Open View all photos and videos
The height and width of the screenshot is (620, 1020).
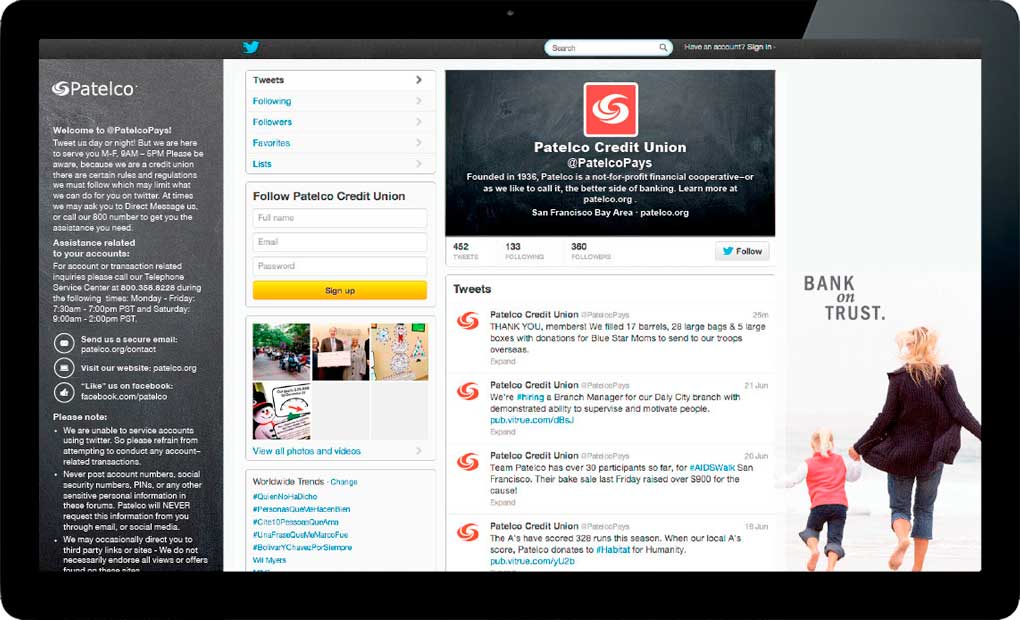306,451
